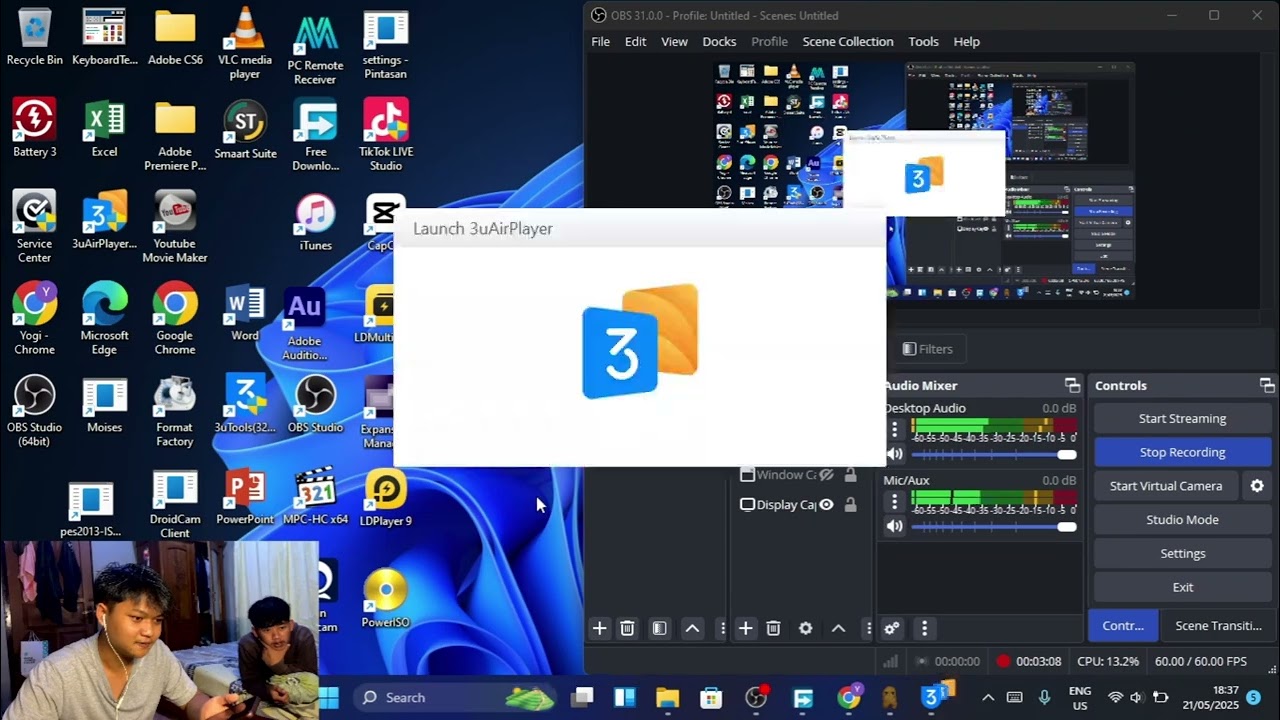The width and height of the screenshot is (1280, 720).
Task: Open Audio Mixer toolbar overflow menu
Action: click(x=924, y=628)
